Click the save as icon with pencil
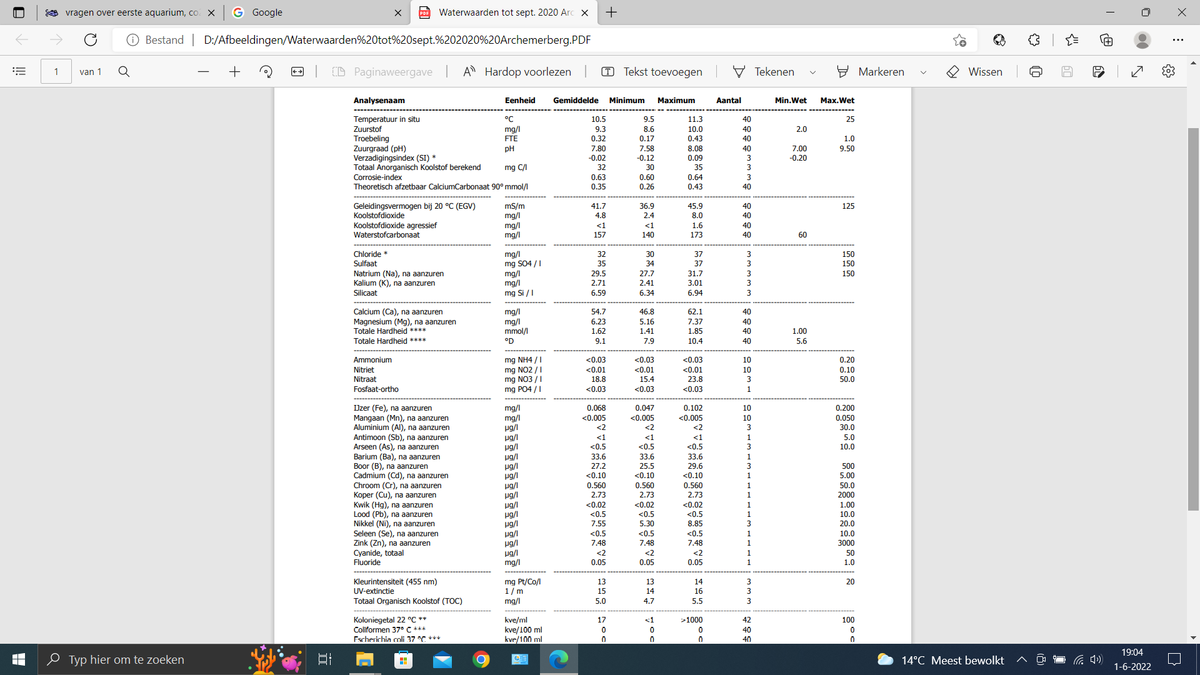The width and height of the screenshot is (1200, 675). (x=1098, y=72)
